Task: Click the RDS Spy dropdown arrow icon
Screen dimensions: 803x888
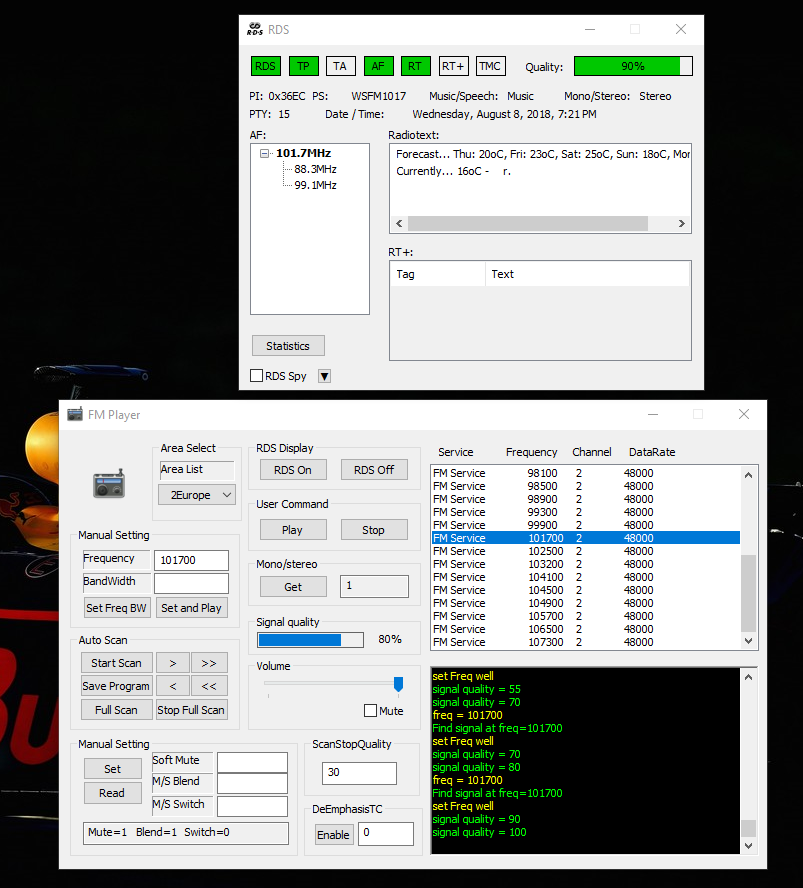Action: click(324, 376)
